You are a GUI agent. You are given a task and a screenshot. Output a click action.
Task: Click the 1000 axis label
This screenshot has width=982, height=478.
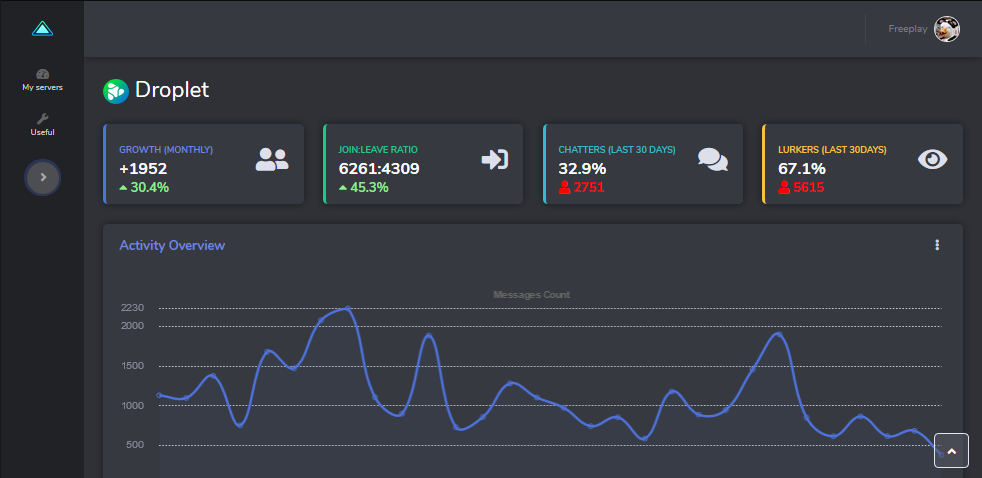(x=133, y=405)
